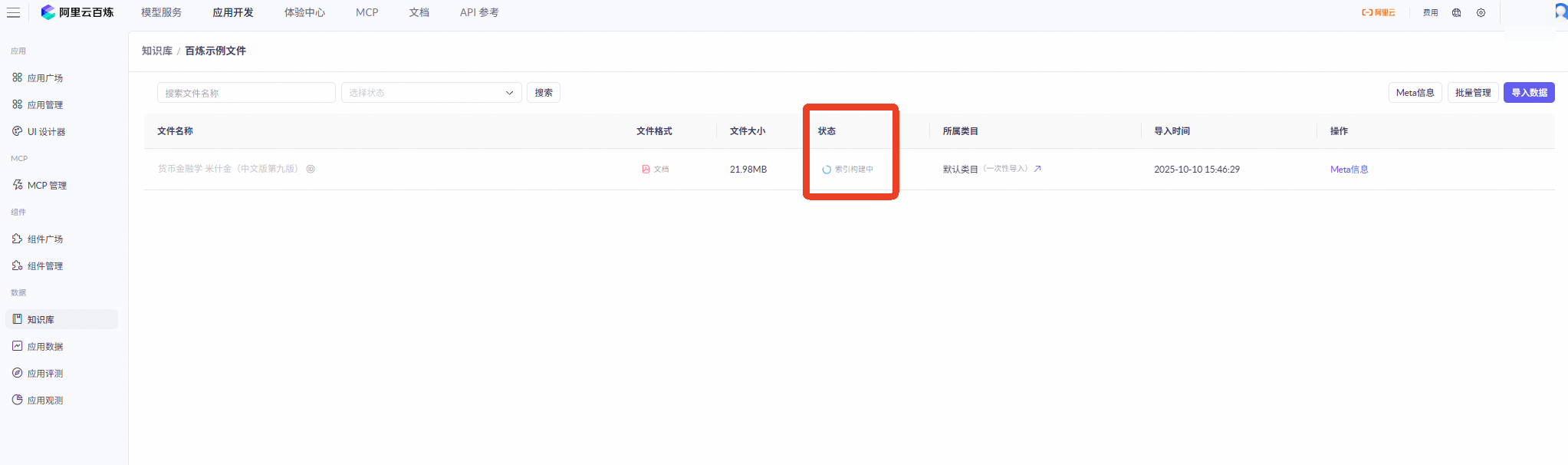Click the Meta信息 toolbar button

tap(1415, 93)
